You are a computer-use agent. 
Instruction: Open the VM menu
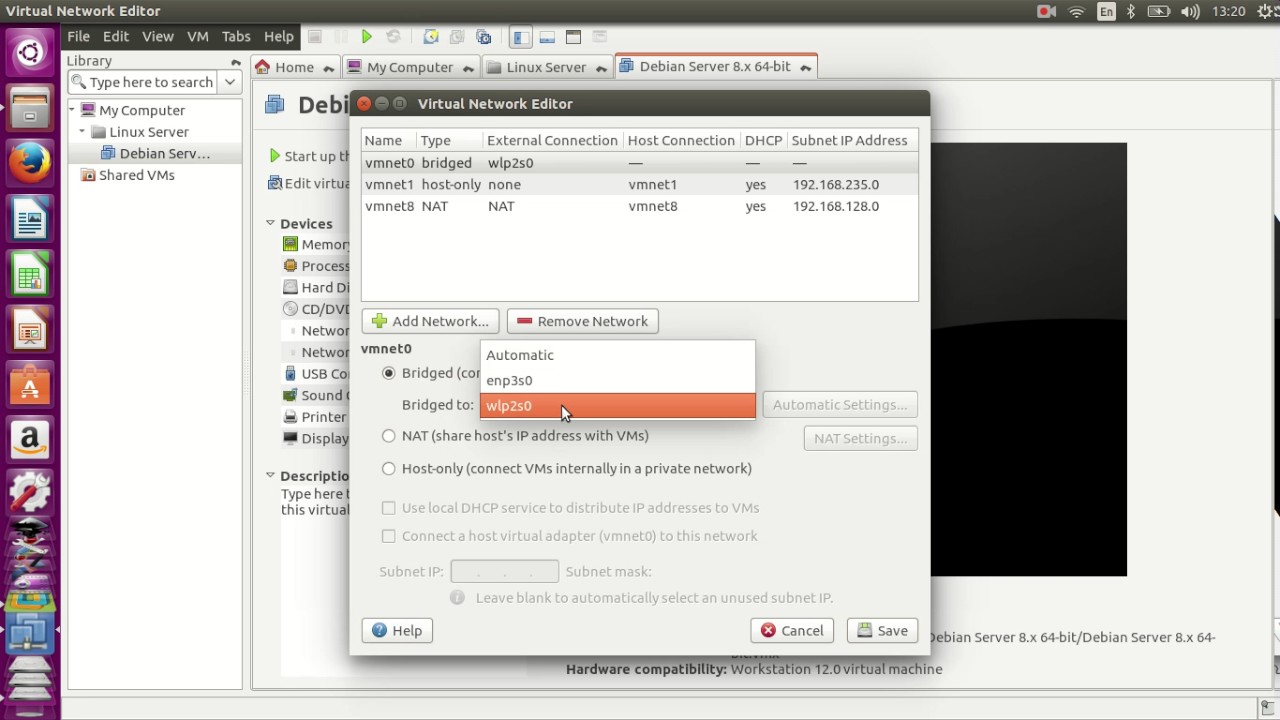point(198,36)
